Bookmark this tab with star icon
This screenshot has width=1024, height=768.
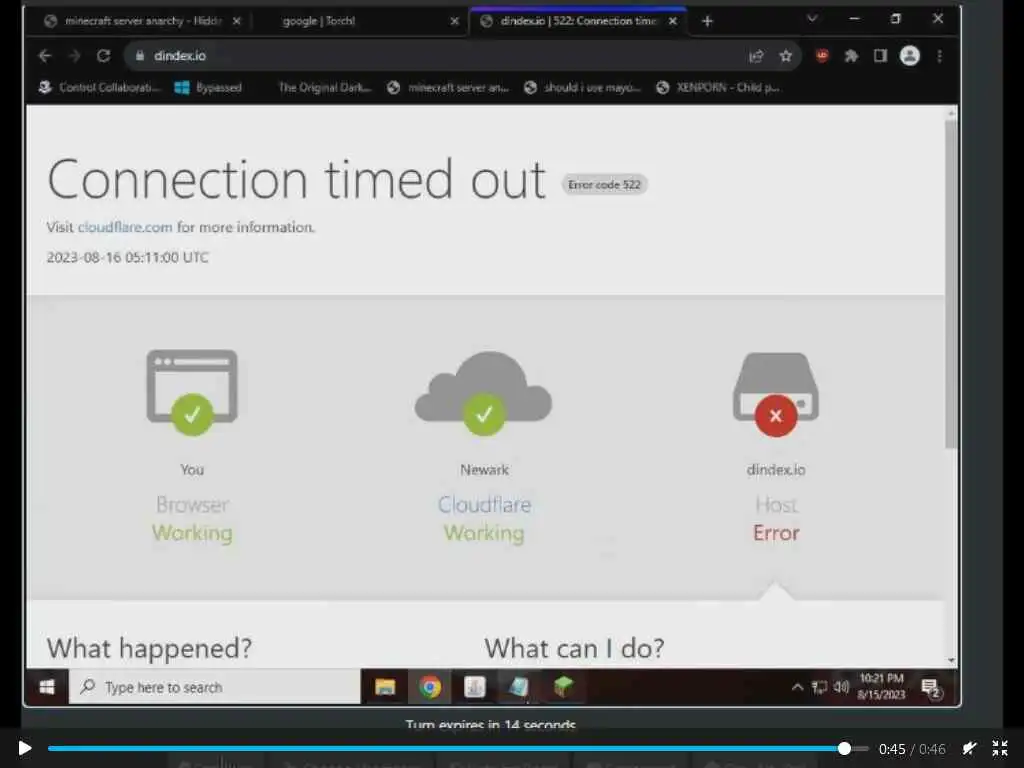click(x=786, y=56)
